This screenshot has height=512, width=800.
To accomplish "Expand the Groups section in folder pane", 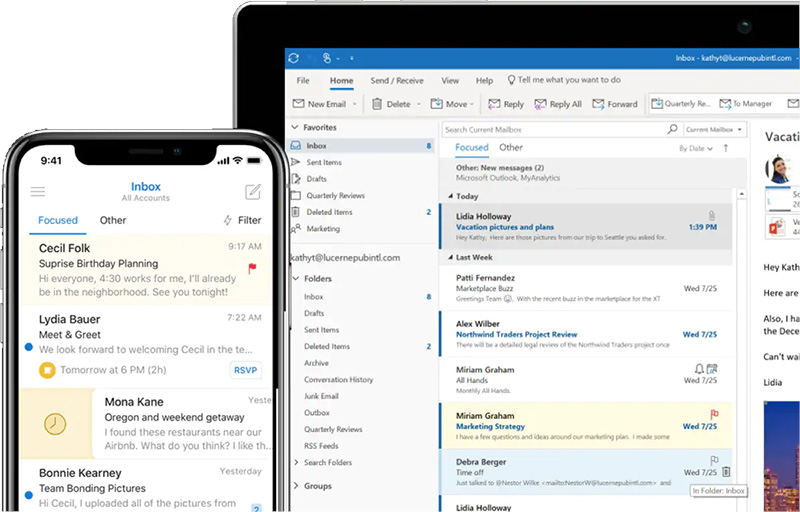I will click(294, 486).
